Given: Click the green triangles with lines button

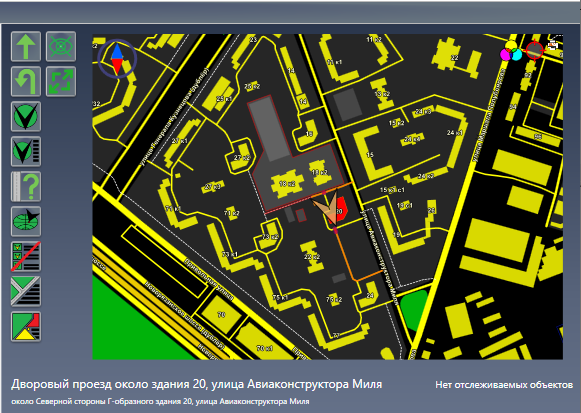Looking at the screenshot, I should click(26, 292).
